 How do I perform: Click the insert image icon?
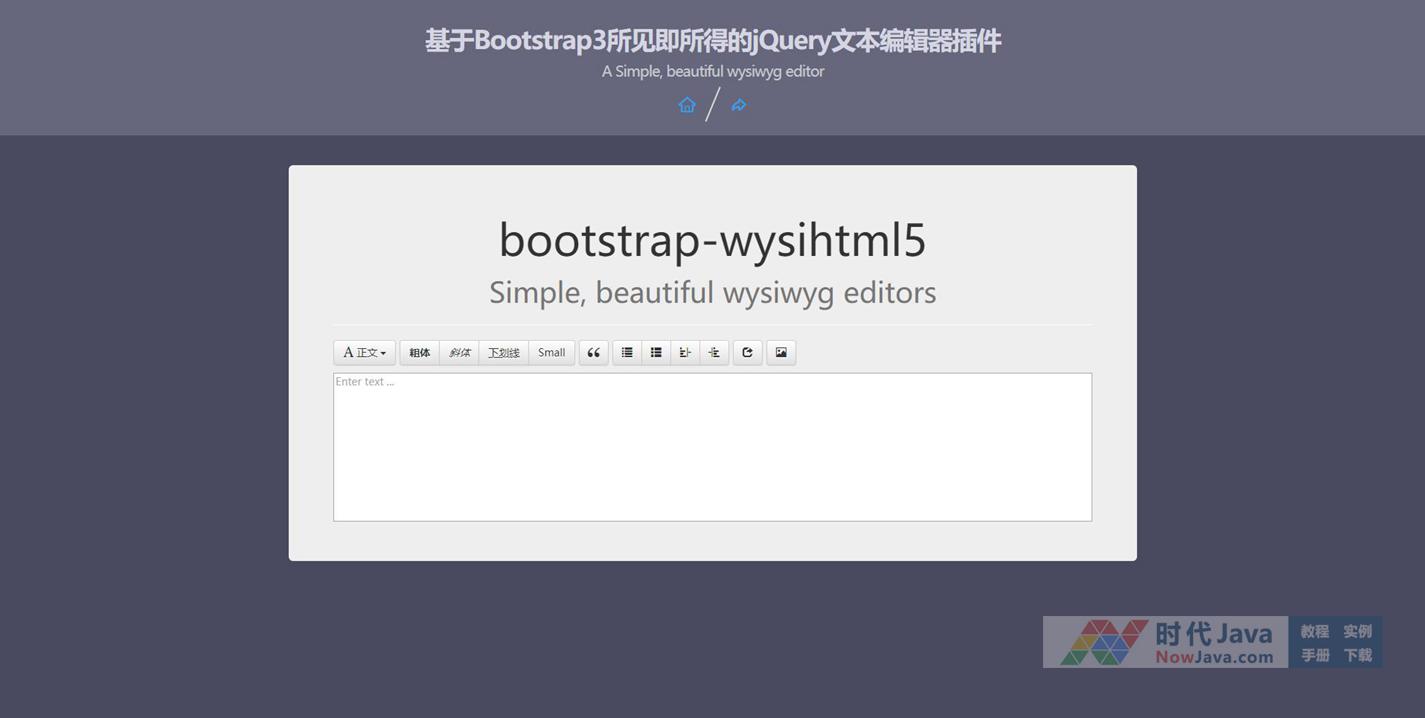[781, 353]
